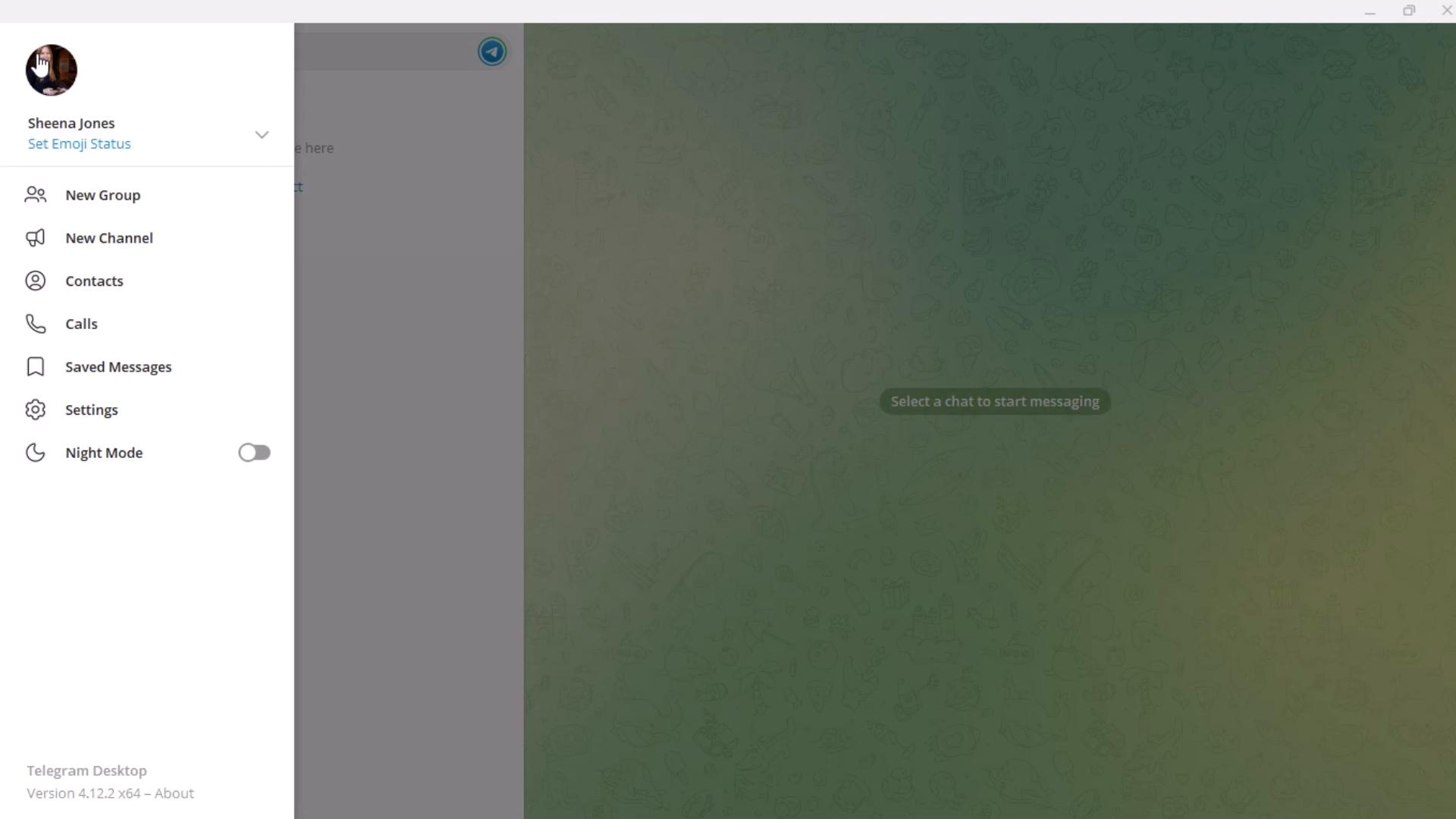Open Settings menu item
1456x819 pixels.
pyautogui.click(x=91, y=409)
